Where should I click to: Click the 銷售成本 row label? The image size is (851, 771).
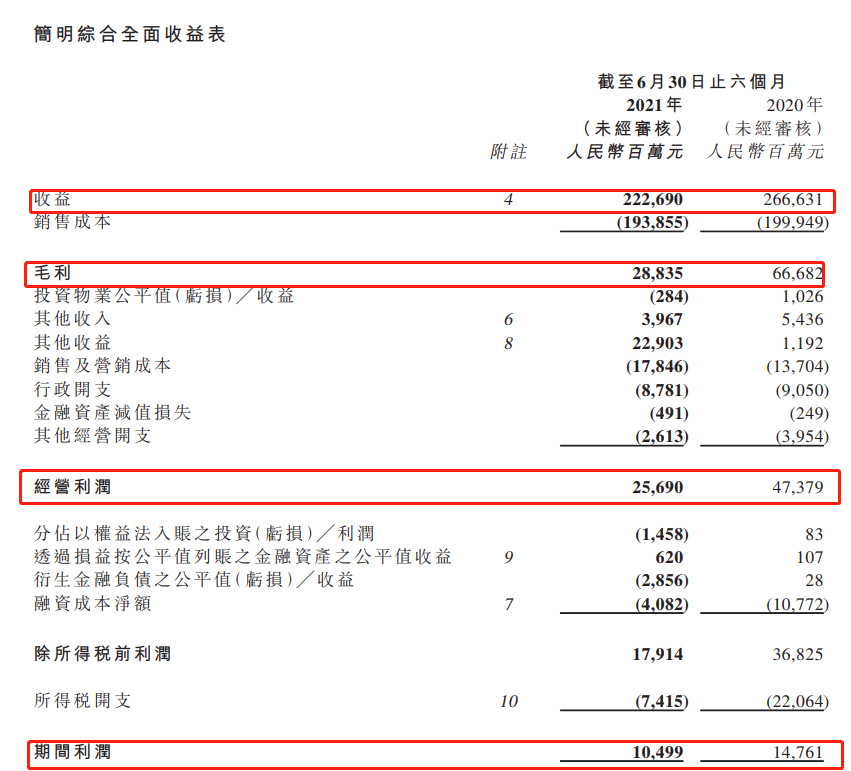pyautogui.click(x=73, y=222)
